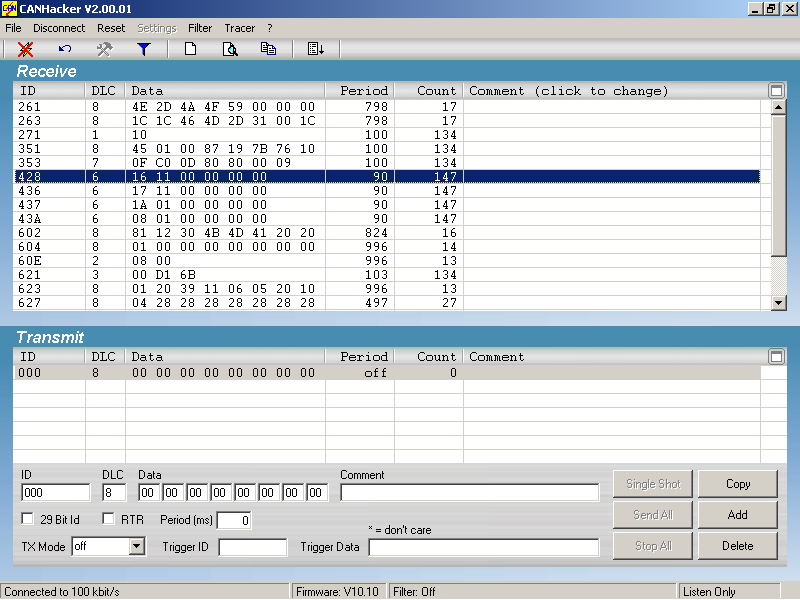Image resolution: width=800 pixels, height=600 pixels.
Task: Select the transmit row with ID 000
Action: click(x=387, y=373)
